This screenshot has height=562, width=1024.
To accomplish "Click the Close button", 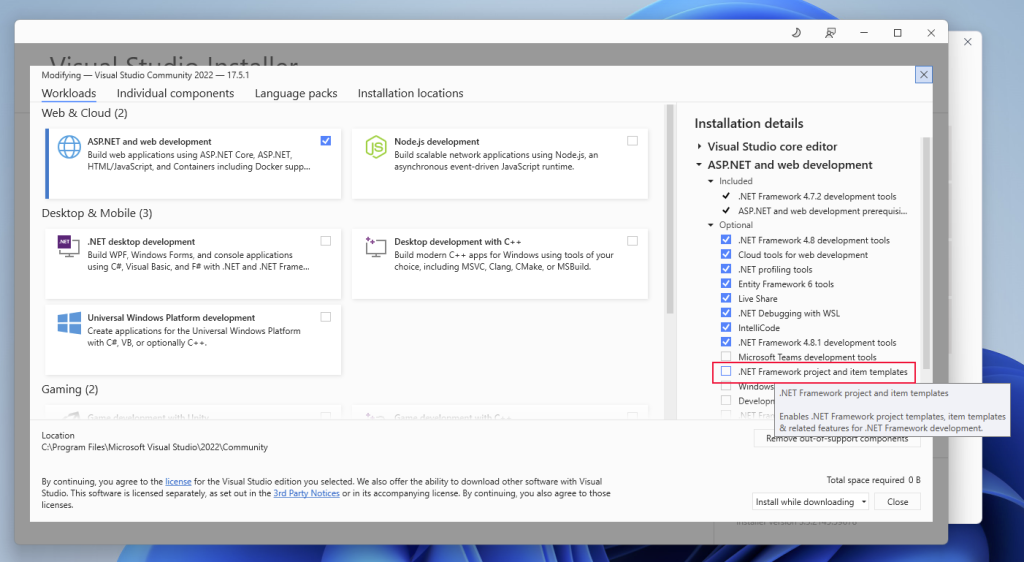I will point(897,502).
